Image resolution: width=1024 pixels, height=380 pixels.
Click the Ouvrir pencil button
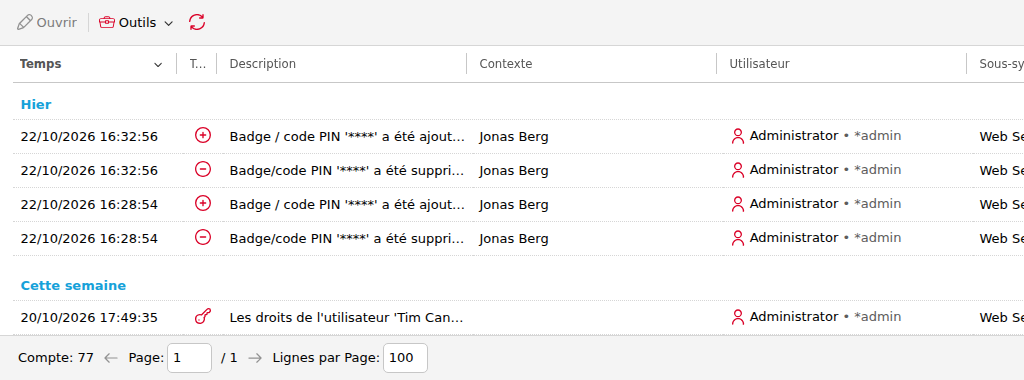point(46,22)
